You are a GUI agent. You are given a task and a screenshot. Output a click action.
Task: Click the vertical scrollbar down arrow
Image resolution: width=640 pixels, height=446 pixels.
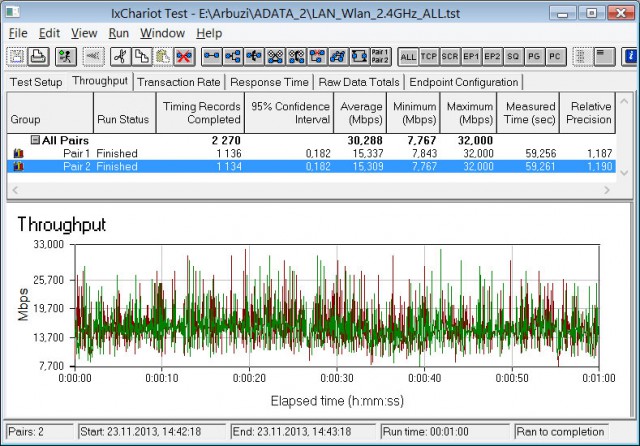624,173
